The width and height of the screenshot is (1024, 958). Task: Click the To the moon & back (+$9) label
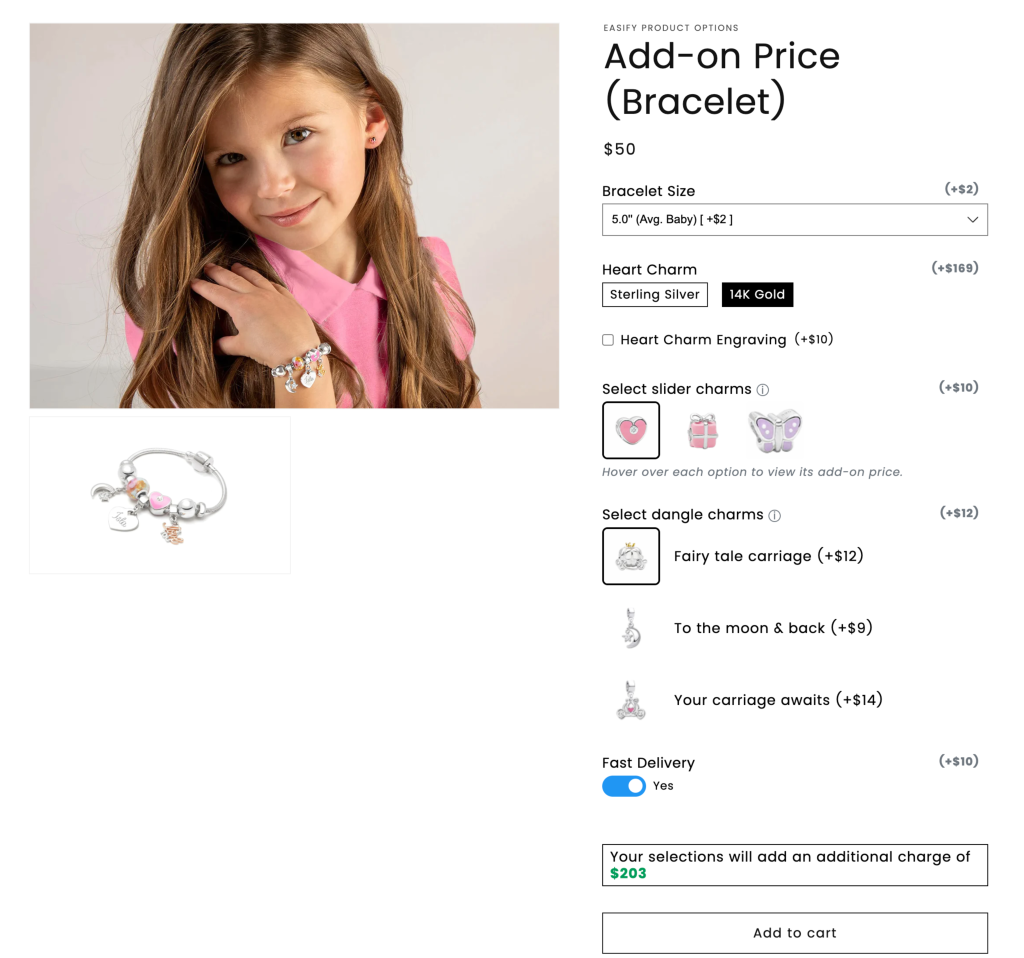coord(773,628)
